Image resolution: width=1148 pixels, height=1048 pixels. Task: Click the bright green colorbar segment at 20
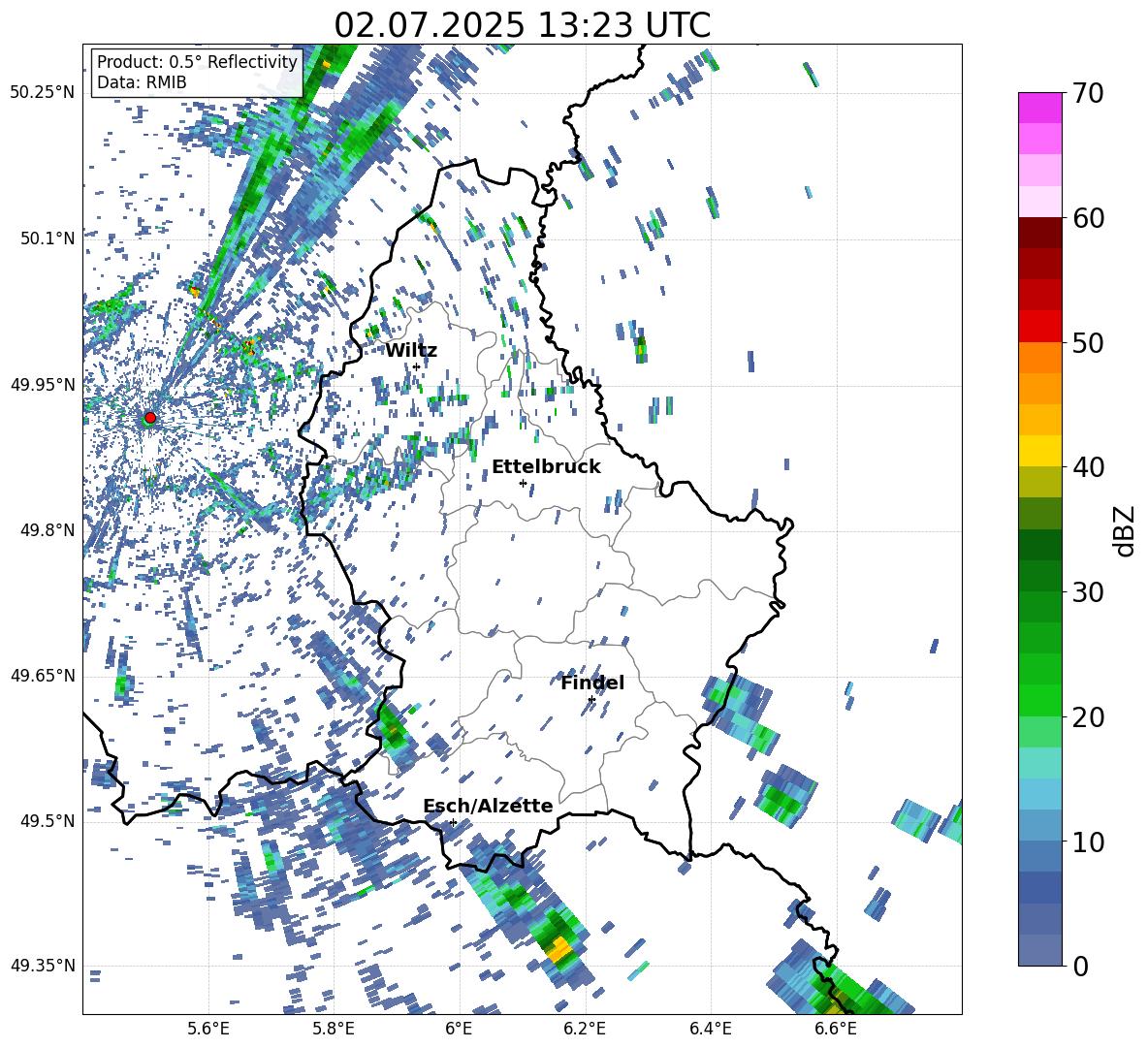(1039, 700)
